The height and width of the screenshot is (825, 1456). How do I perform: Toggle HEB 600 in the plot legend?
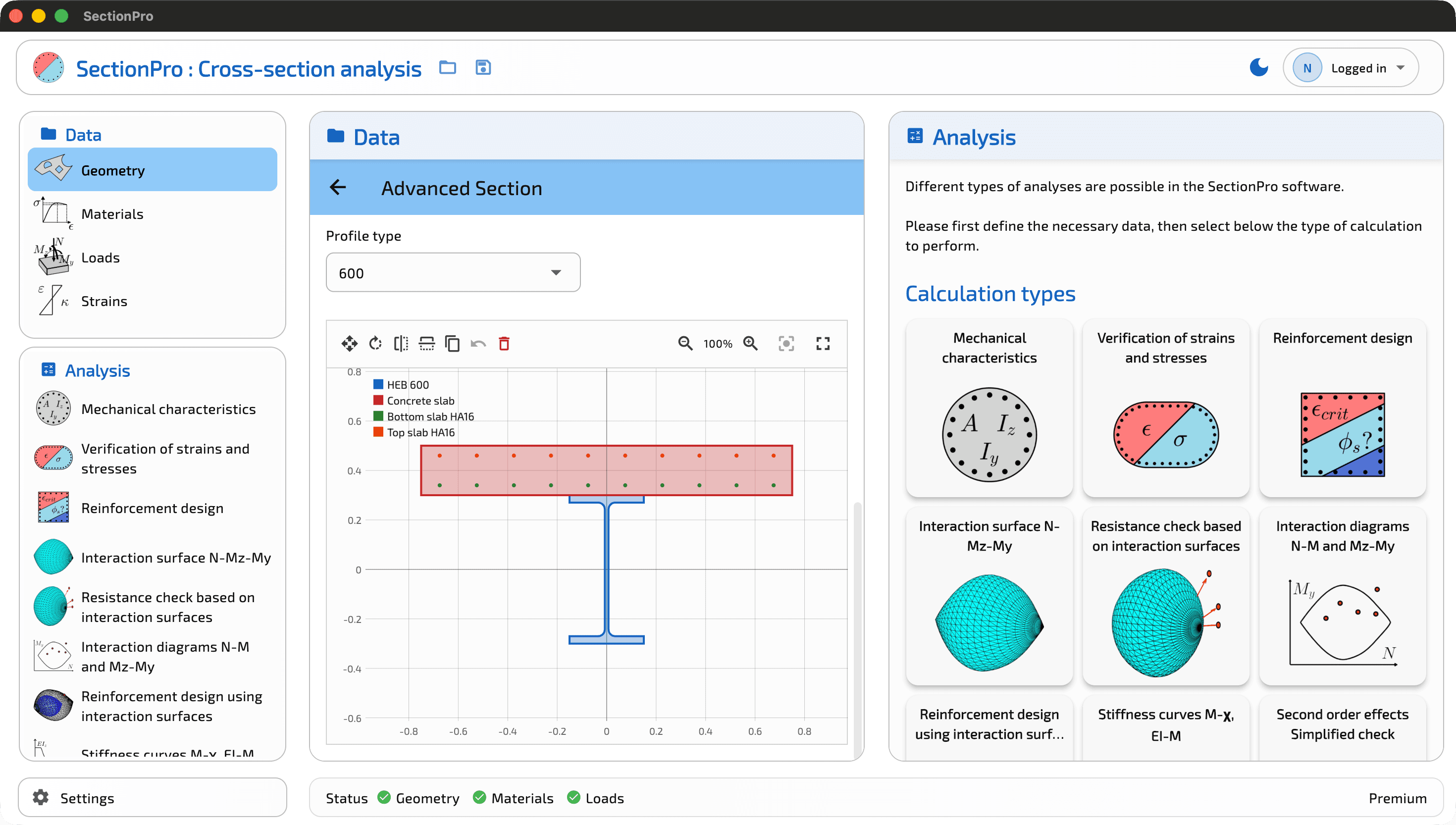(x=401, y=385)
